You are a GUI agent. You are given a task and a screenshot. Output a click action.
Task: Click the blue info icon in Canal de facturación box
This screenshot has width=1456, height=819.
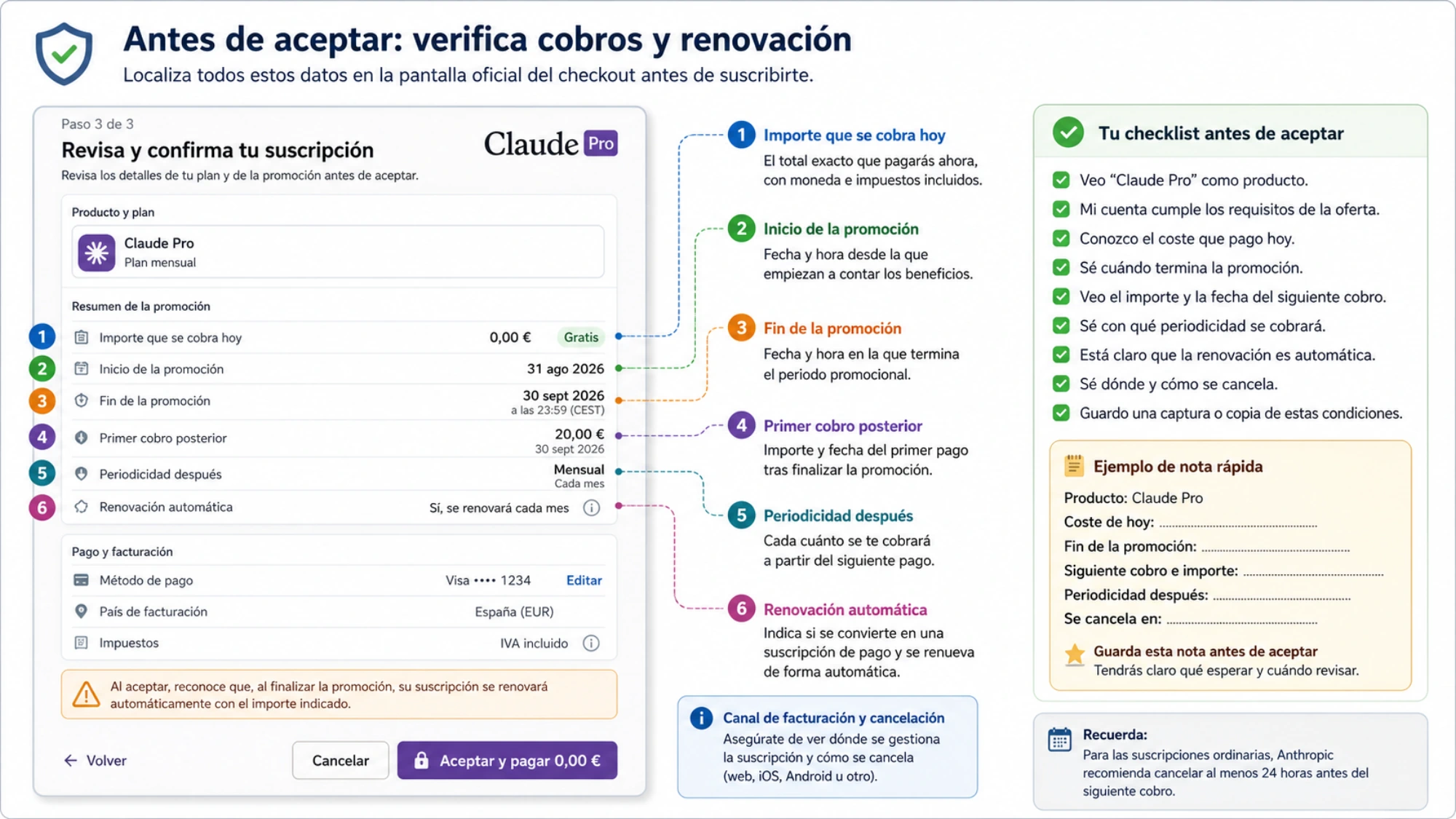(x=701, y=719)
